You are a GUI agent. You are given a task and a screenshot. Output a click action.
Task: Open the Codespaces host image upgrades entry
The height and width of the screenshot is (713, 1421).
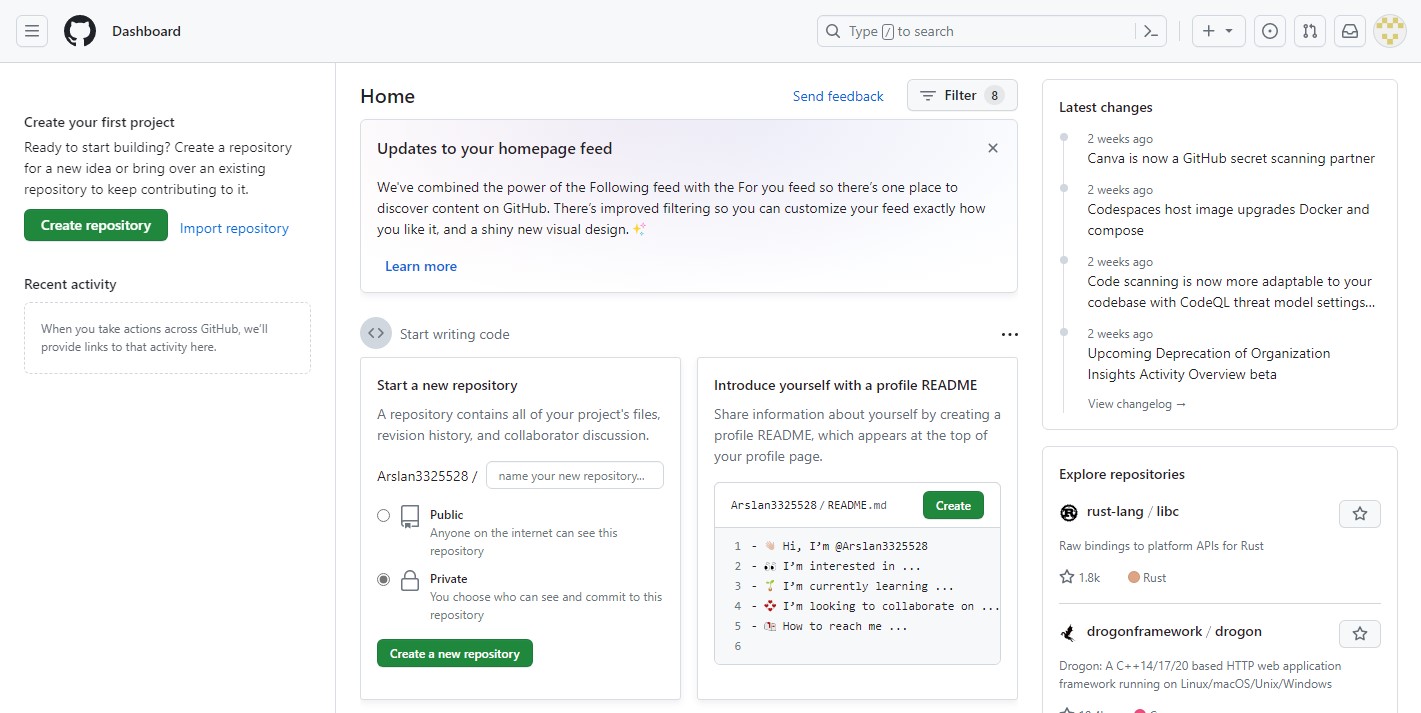(1229, 220)
